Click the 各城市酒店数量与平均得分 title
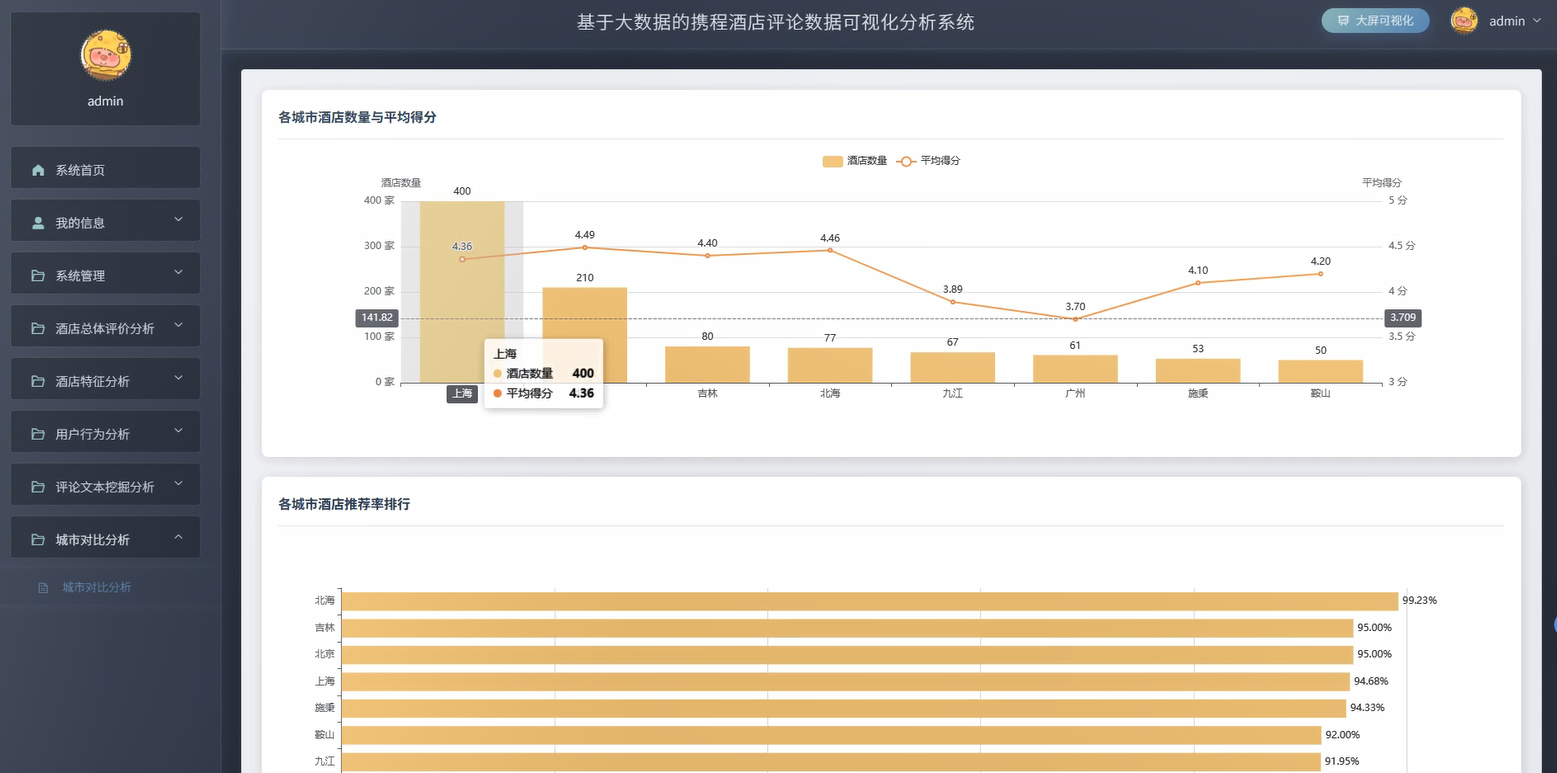 click(357, 117)
